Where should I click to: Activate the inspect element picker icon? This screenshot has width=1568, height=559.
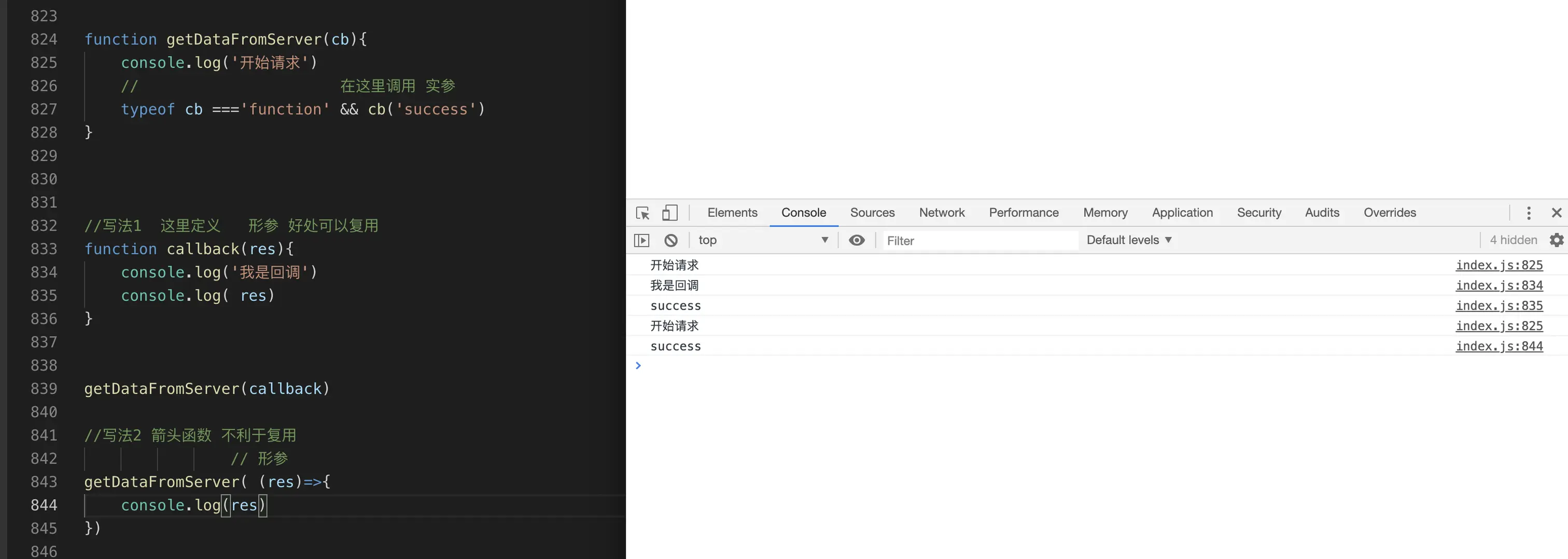pyautogui.click(x=643, y=213)
